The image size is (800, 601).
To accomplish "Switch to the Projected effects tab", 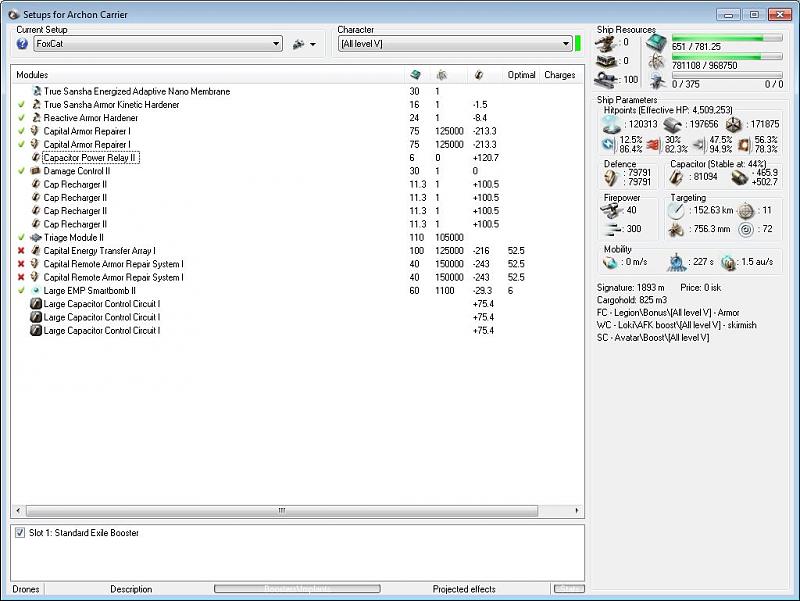I will (464, 589).
